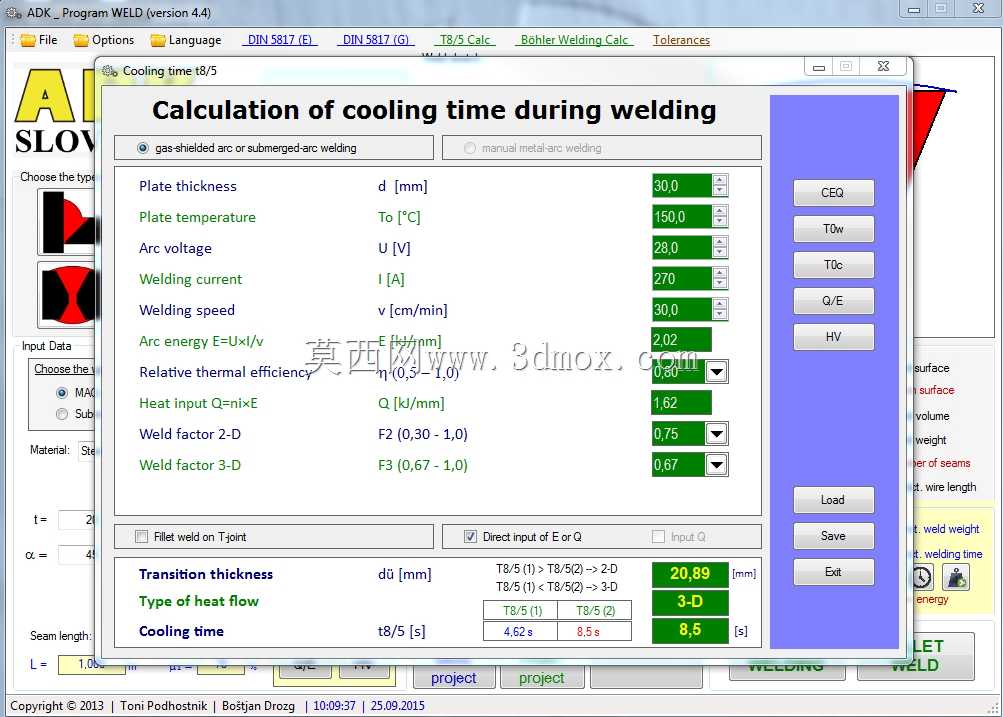1003x717 pixels.
Task: Select the red-black weld type thumbnail
Action: coord(69,222)
